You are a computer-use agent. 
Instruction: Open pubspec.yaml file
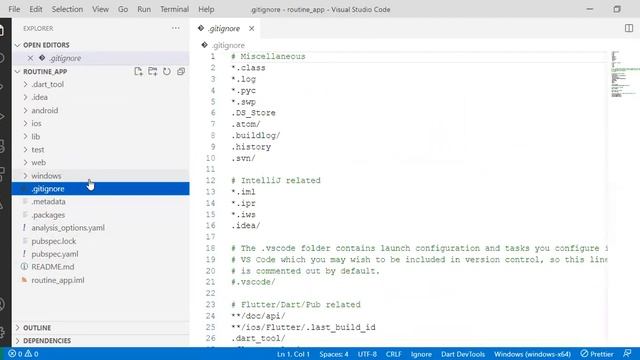point(100,254)
